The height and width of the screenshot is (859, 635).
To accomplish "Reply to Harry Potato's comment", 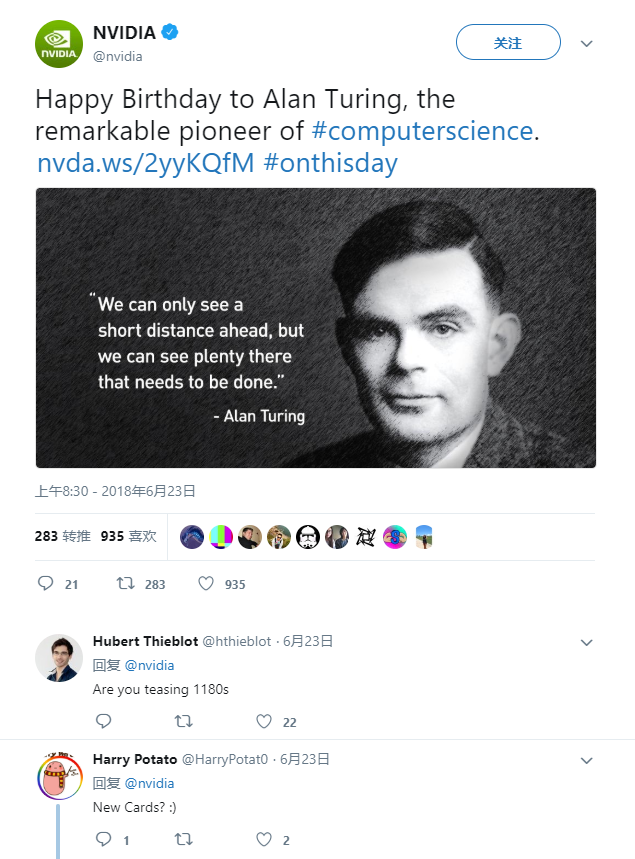I will [x=103, y=839].
